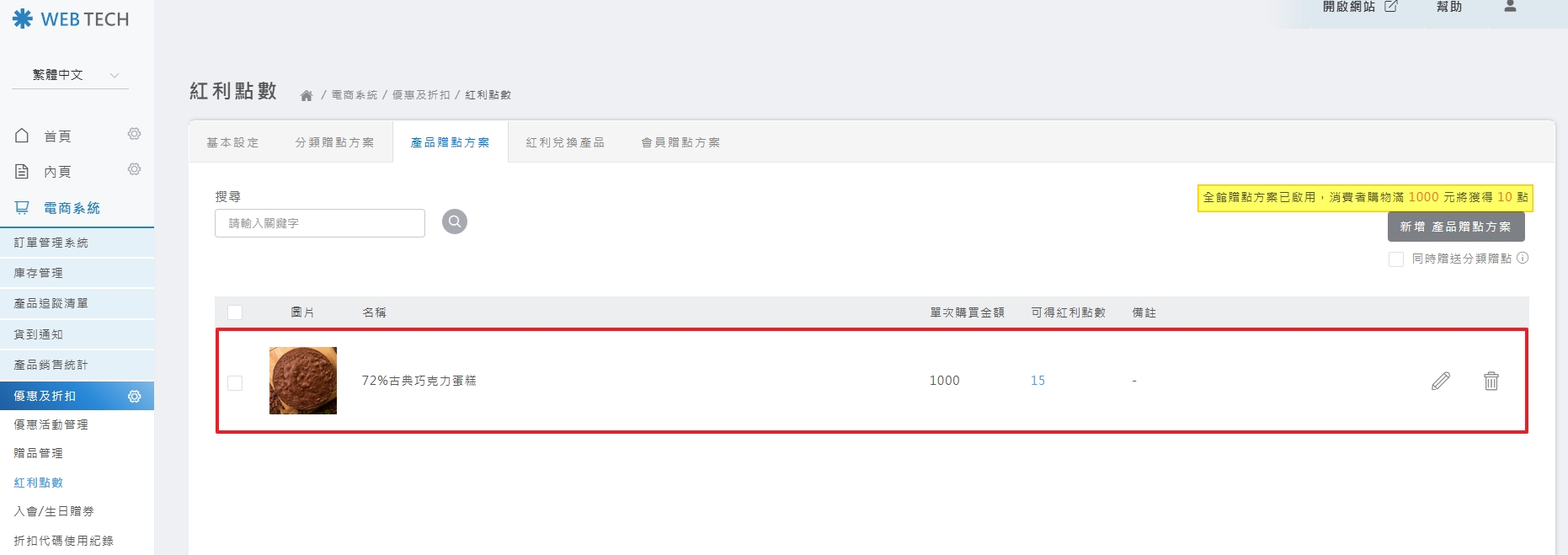Switch to the 基本設定 tab
The width and height of the screenshot is (1568, 555).
tap(233, 142)
